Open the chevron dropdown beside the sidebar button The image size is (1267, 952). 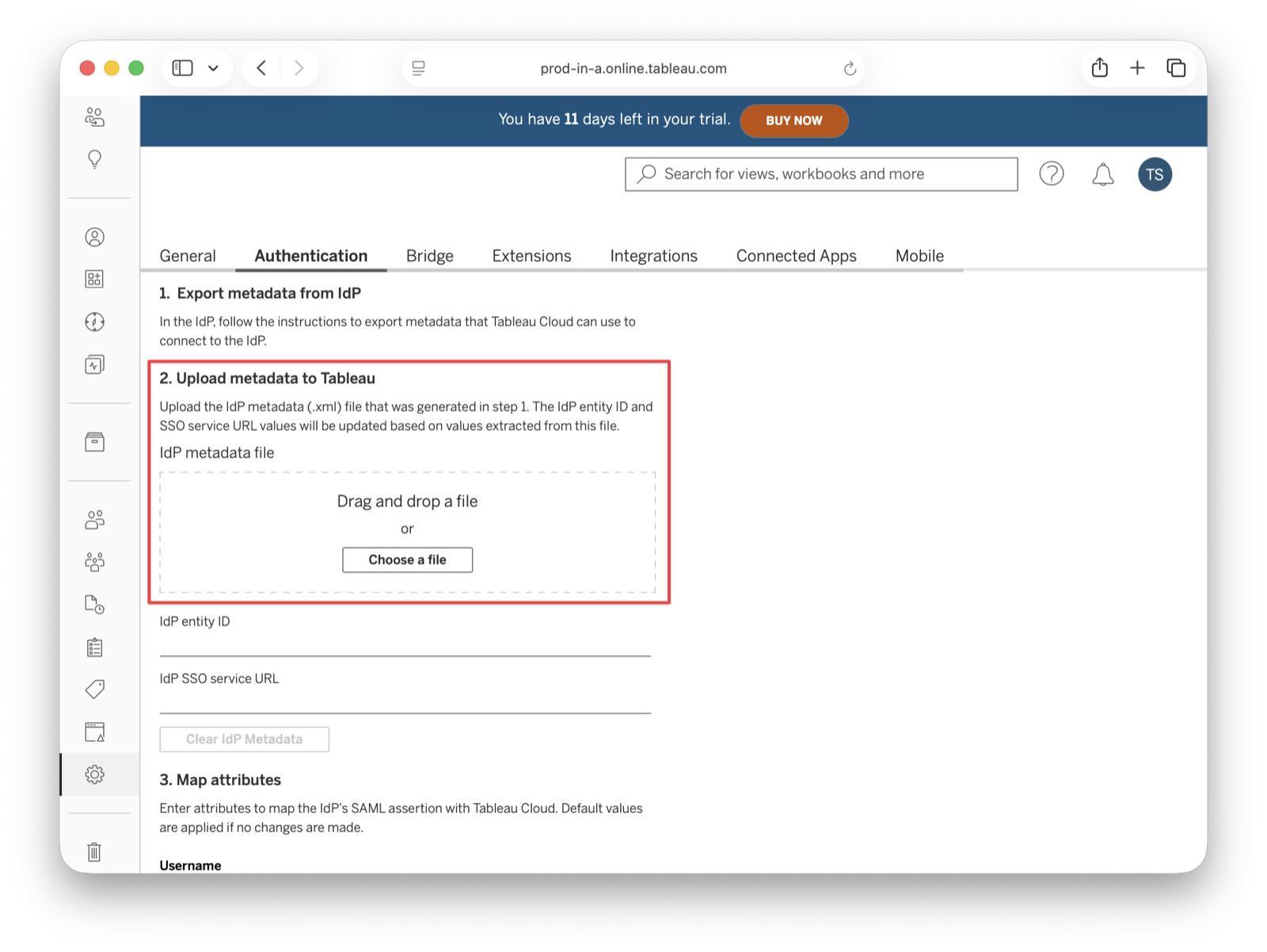click(211, 68)
